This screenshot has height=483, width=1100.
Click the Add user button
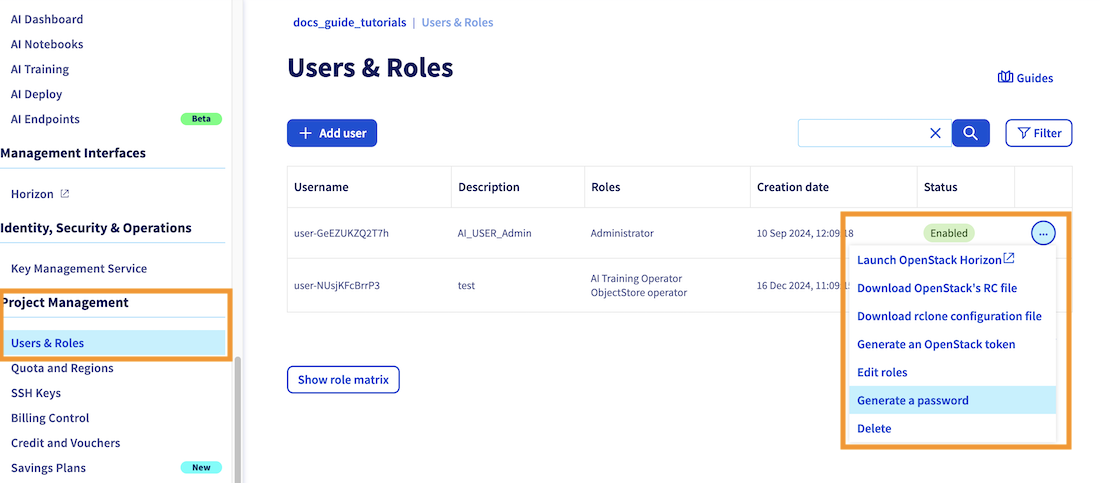[332, 133]
